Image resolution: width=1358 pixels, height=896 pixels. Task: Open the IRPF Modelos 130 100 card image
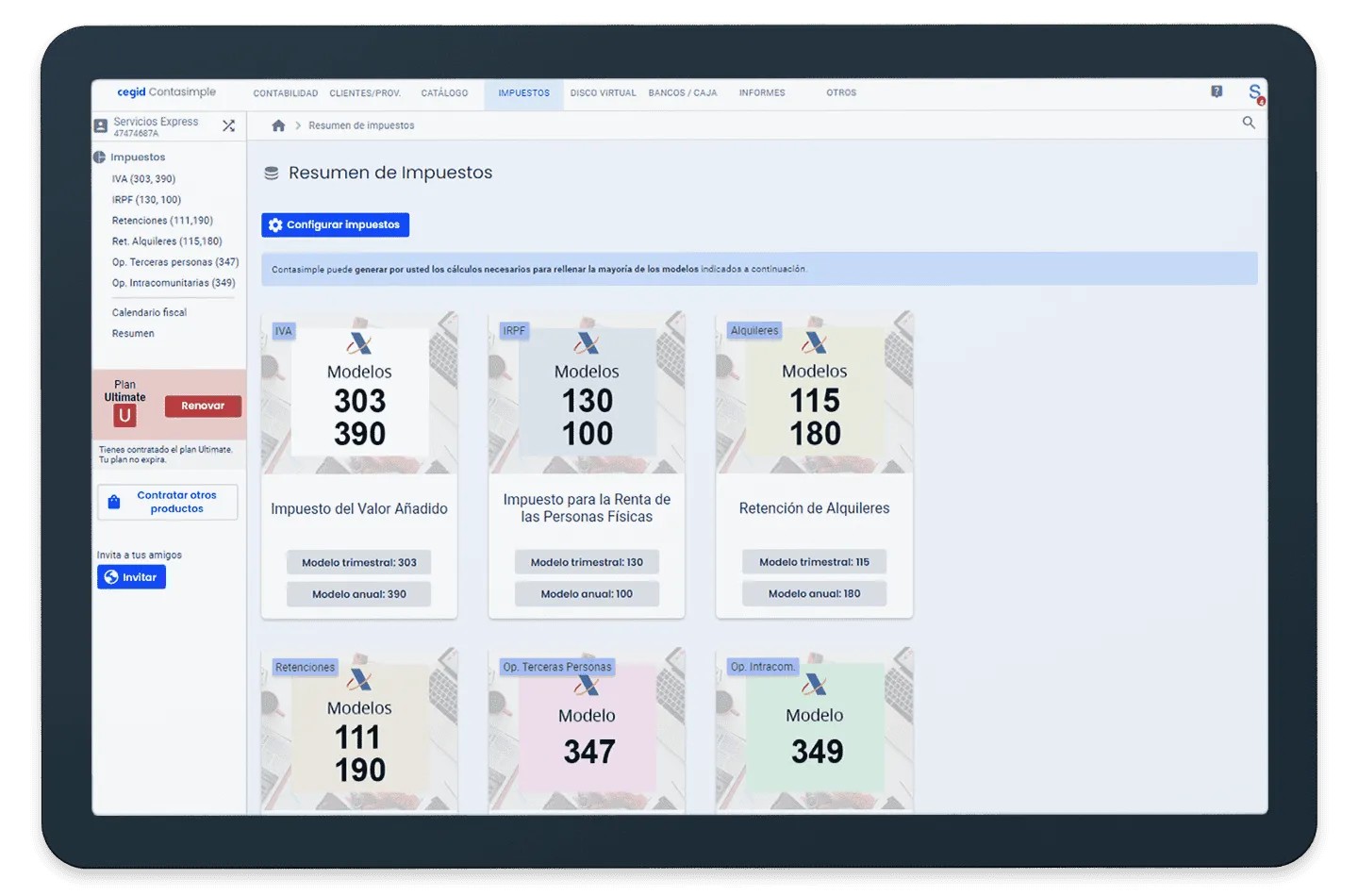click(587, 392)
